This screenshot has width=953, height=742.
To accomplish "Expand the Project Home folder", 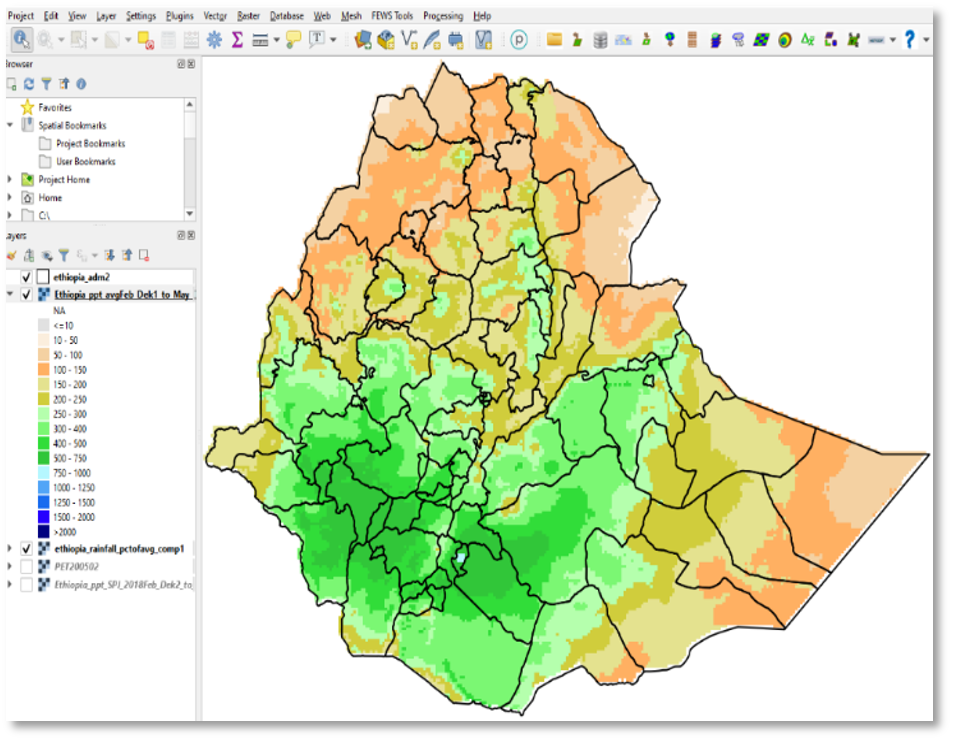I will click(10, 180).
